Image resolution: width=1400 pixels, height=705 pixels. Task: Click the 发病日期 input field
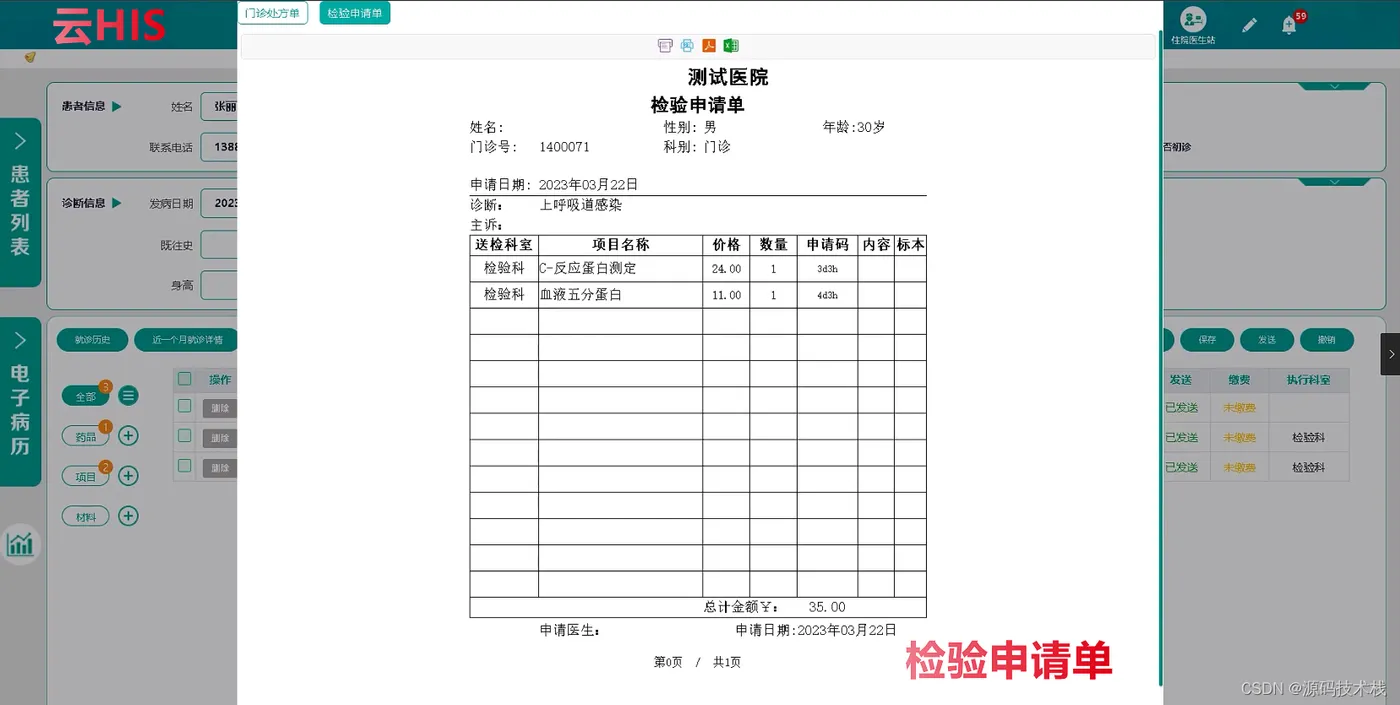coord(219,203)
